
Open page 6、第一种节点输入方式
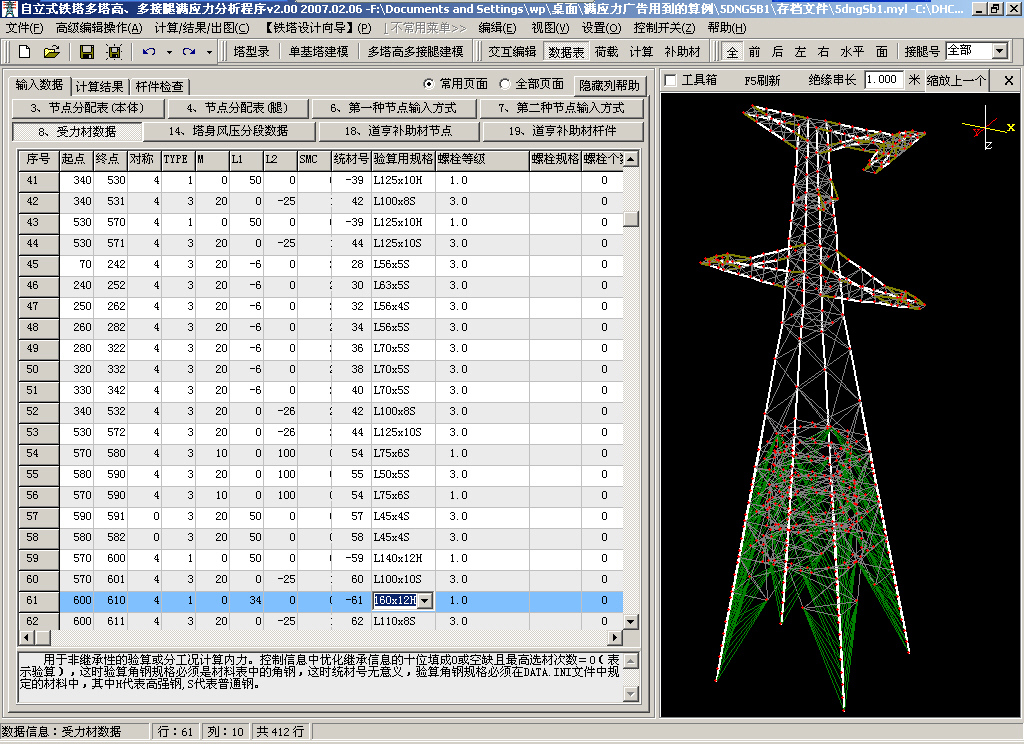(393, 108)
